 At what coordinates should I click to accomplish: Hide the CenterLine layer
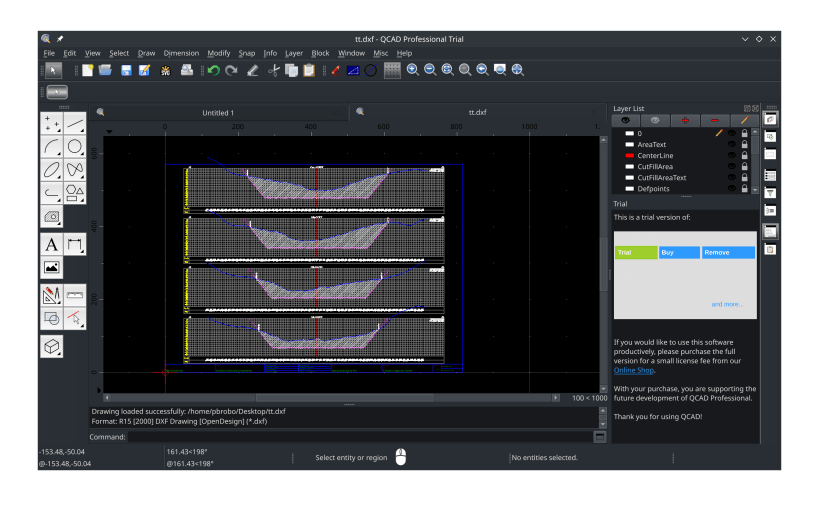coord(731,156)
